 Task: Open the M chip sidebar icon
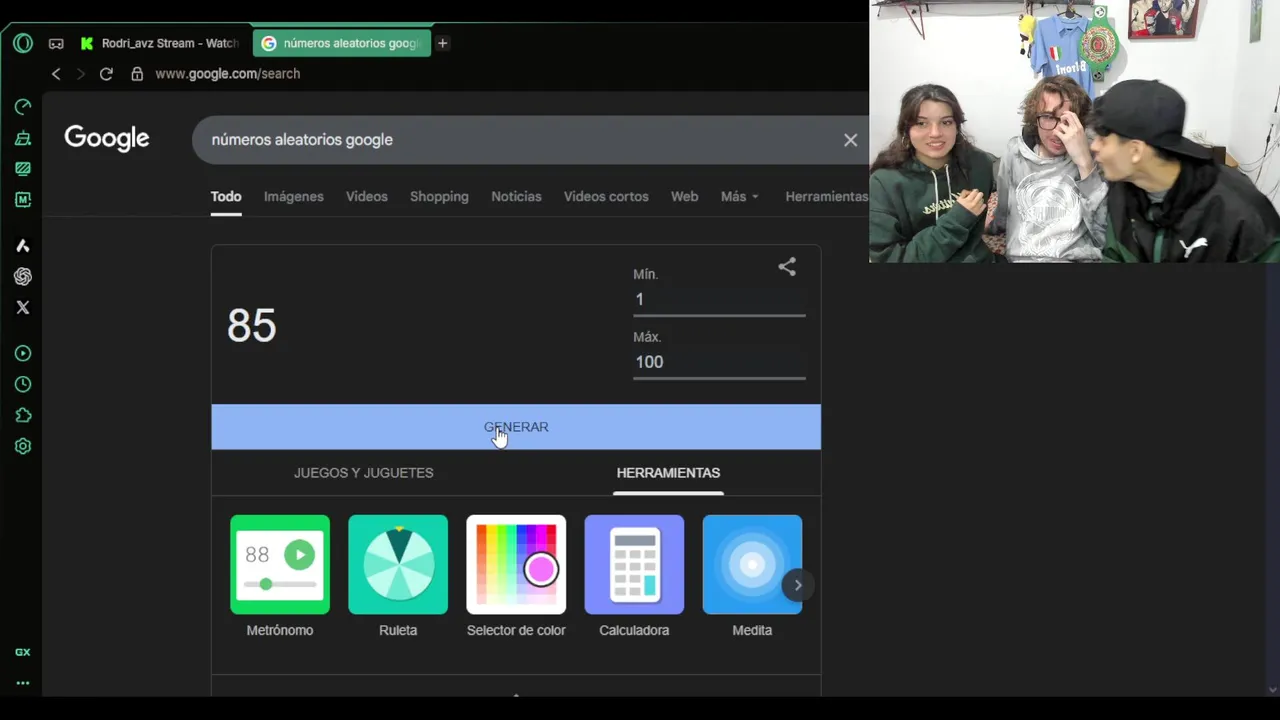coord(23,200)
